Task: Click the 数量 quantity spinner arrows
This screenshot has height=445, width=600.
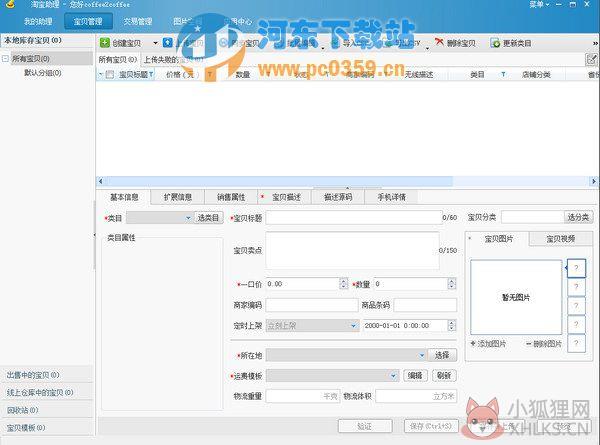Action: click(452, 284)
